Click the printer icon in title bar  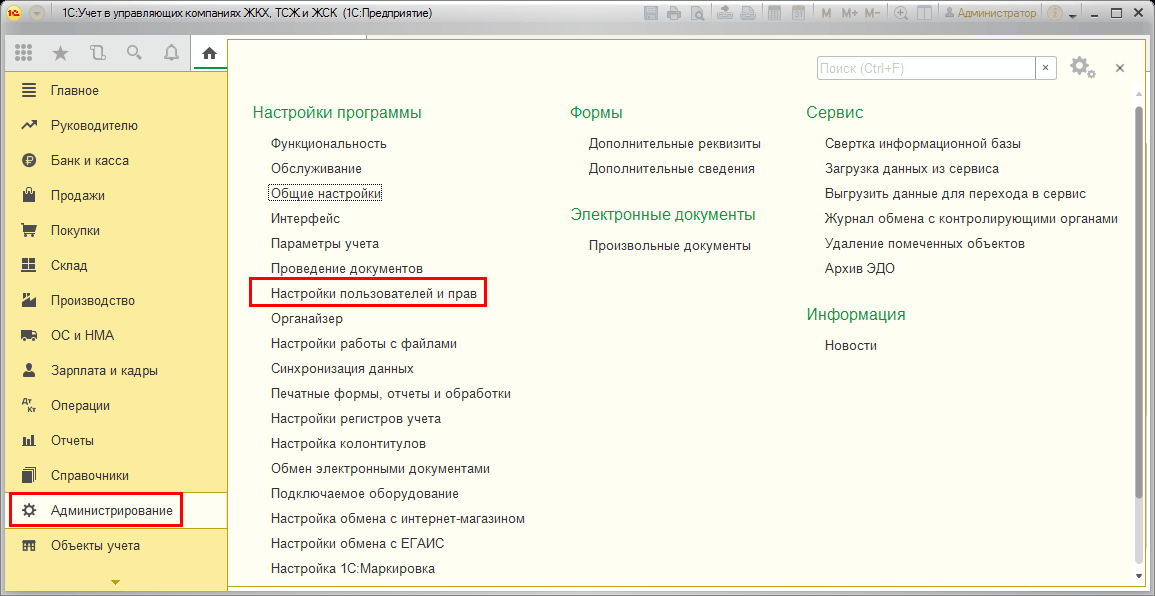[x=673, y=13]
